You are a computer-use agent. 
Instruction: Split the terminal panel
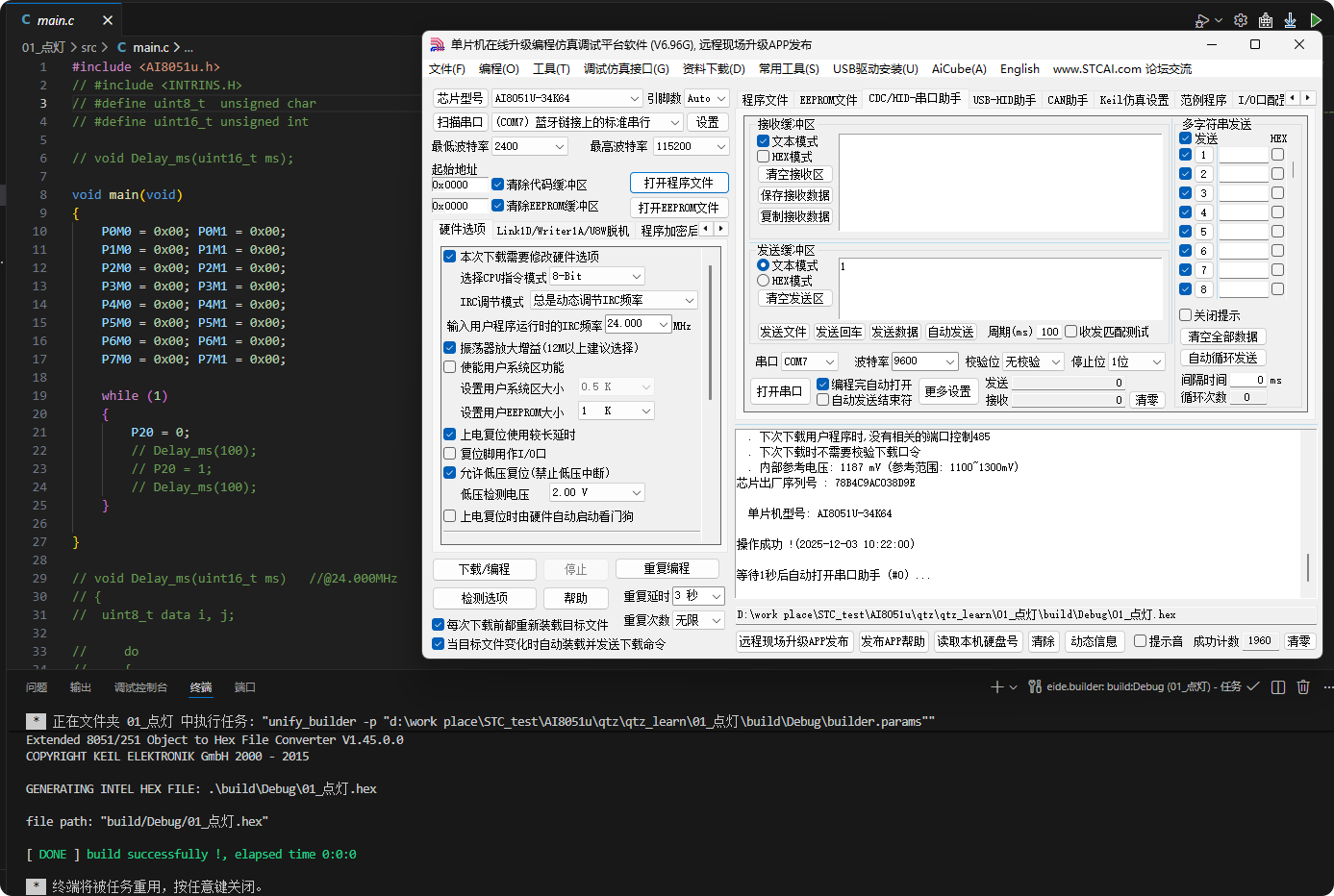pos(1278,686)
